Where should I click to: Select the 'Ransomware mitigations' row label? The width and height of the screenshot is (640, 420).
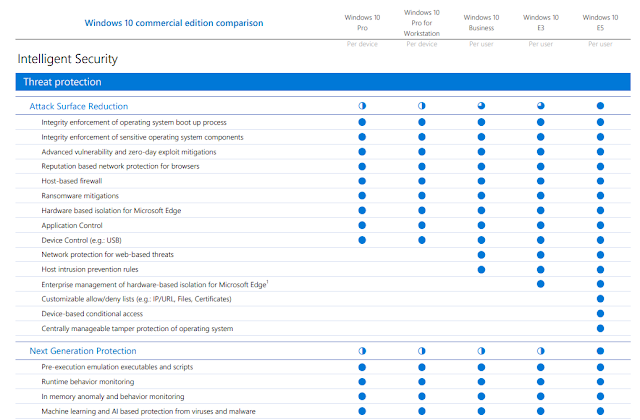(x=80, y=196)
